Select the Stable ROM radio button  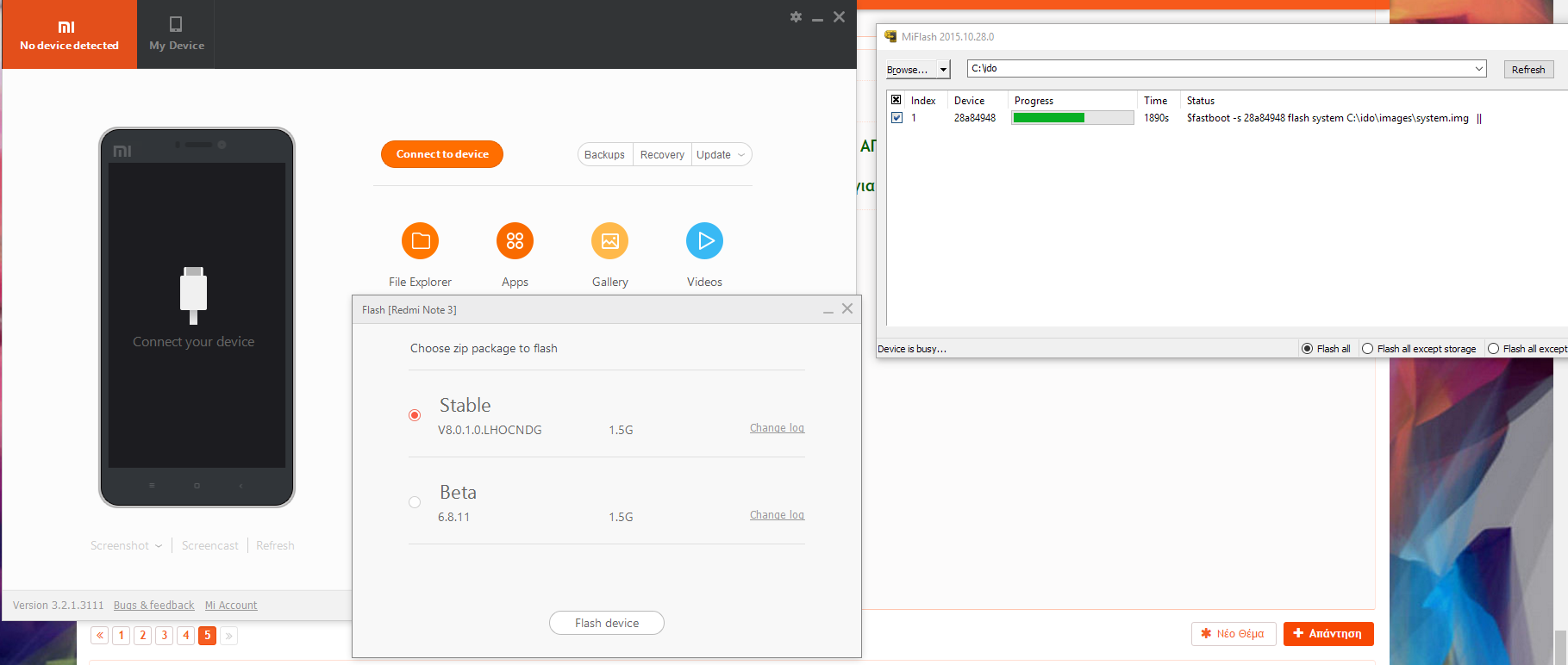(x=415, y=415)
